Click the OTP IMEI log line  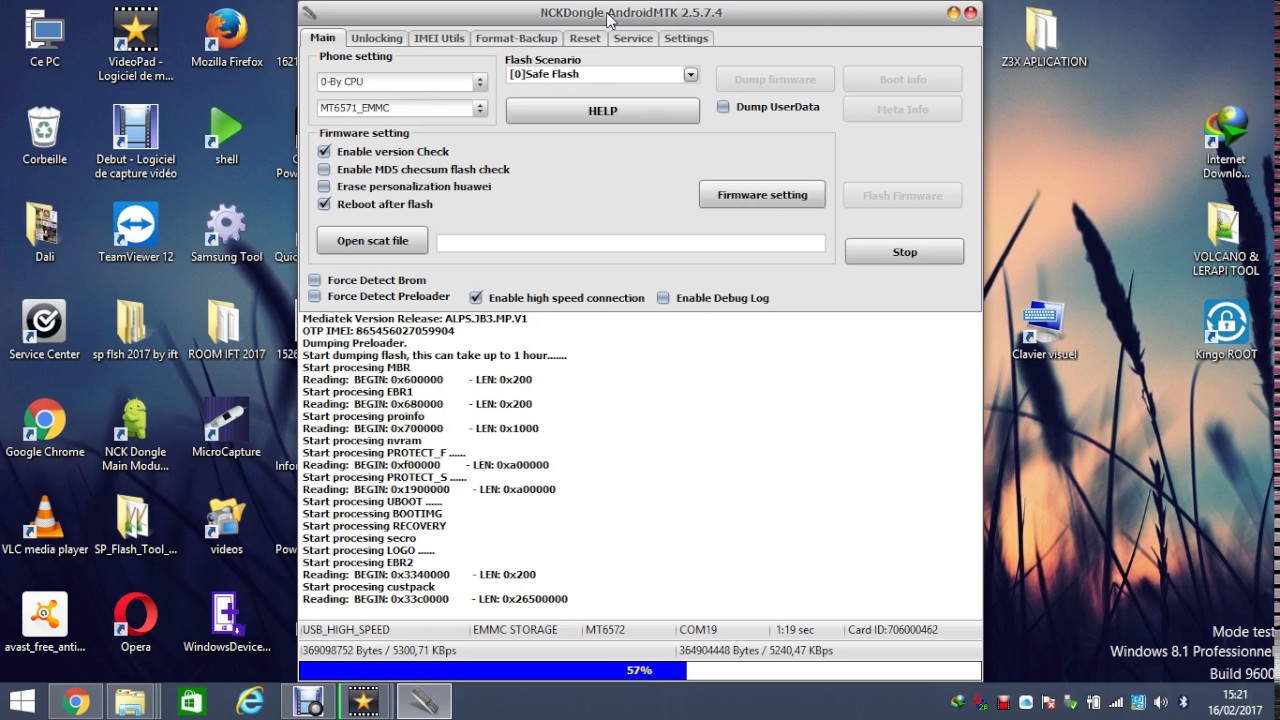[378, 331]
